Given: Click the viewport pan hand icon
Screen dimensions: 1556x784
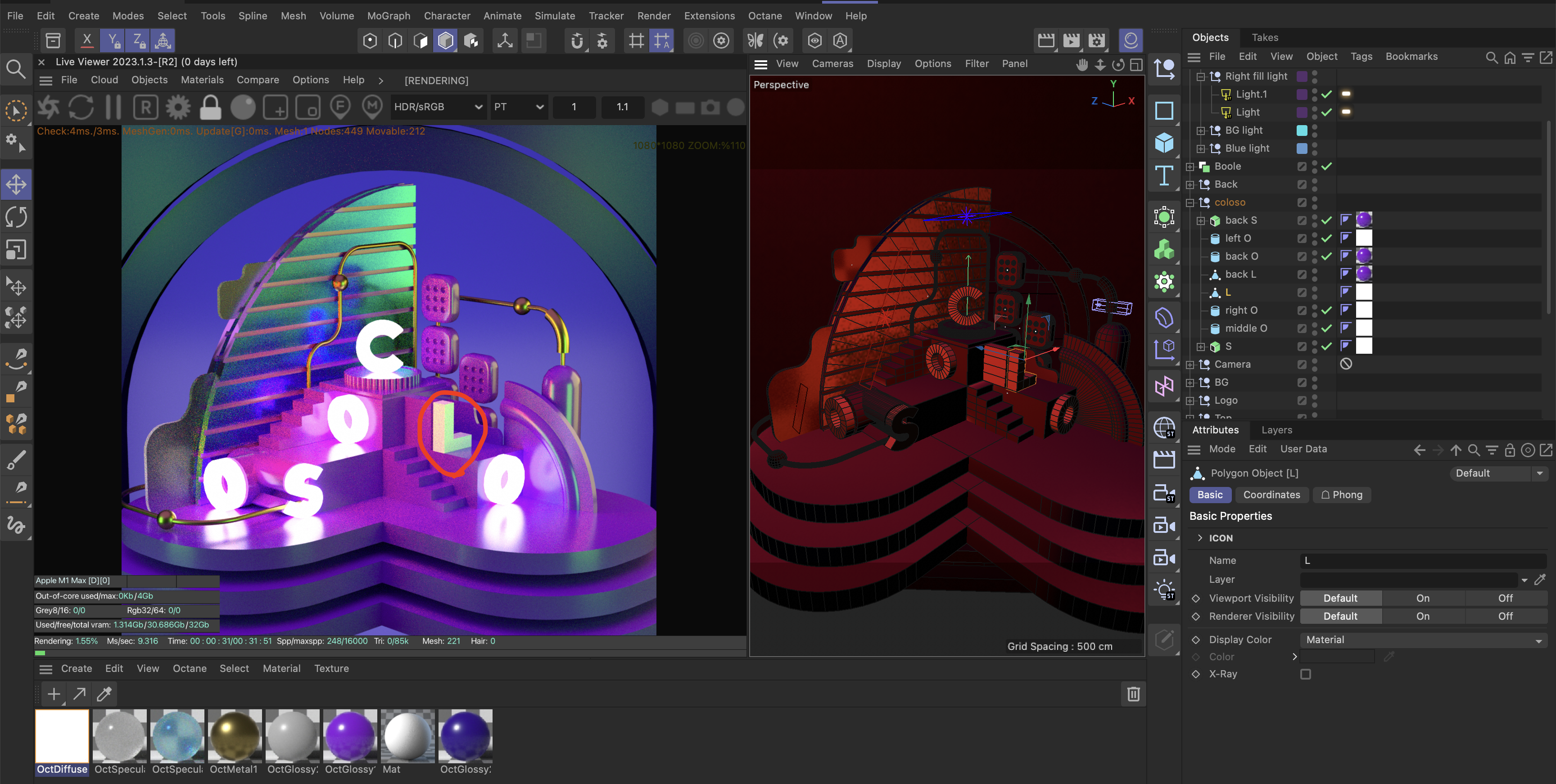Looking at the screenshot, I should click(x=1082, y=64).
